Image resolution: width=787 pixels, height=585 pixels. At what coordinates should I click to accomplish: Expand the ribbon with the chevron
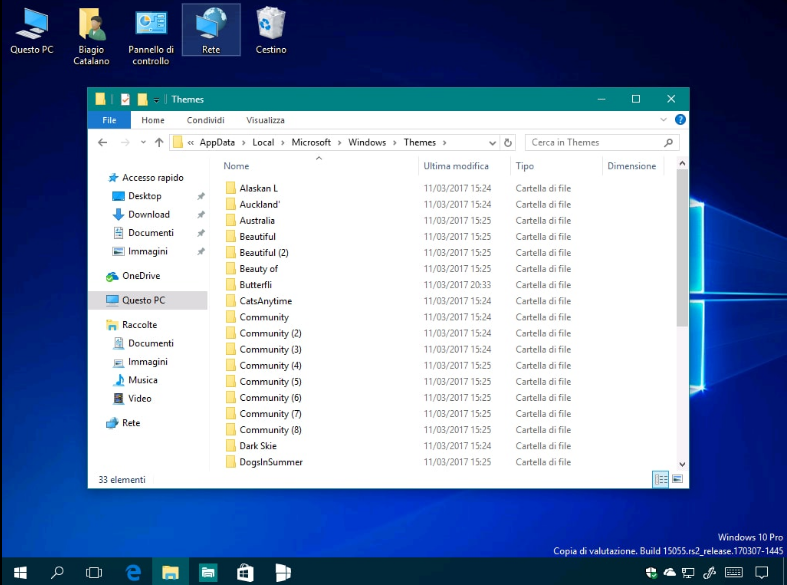663,119
